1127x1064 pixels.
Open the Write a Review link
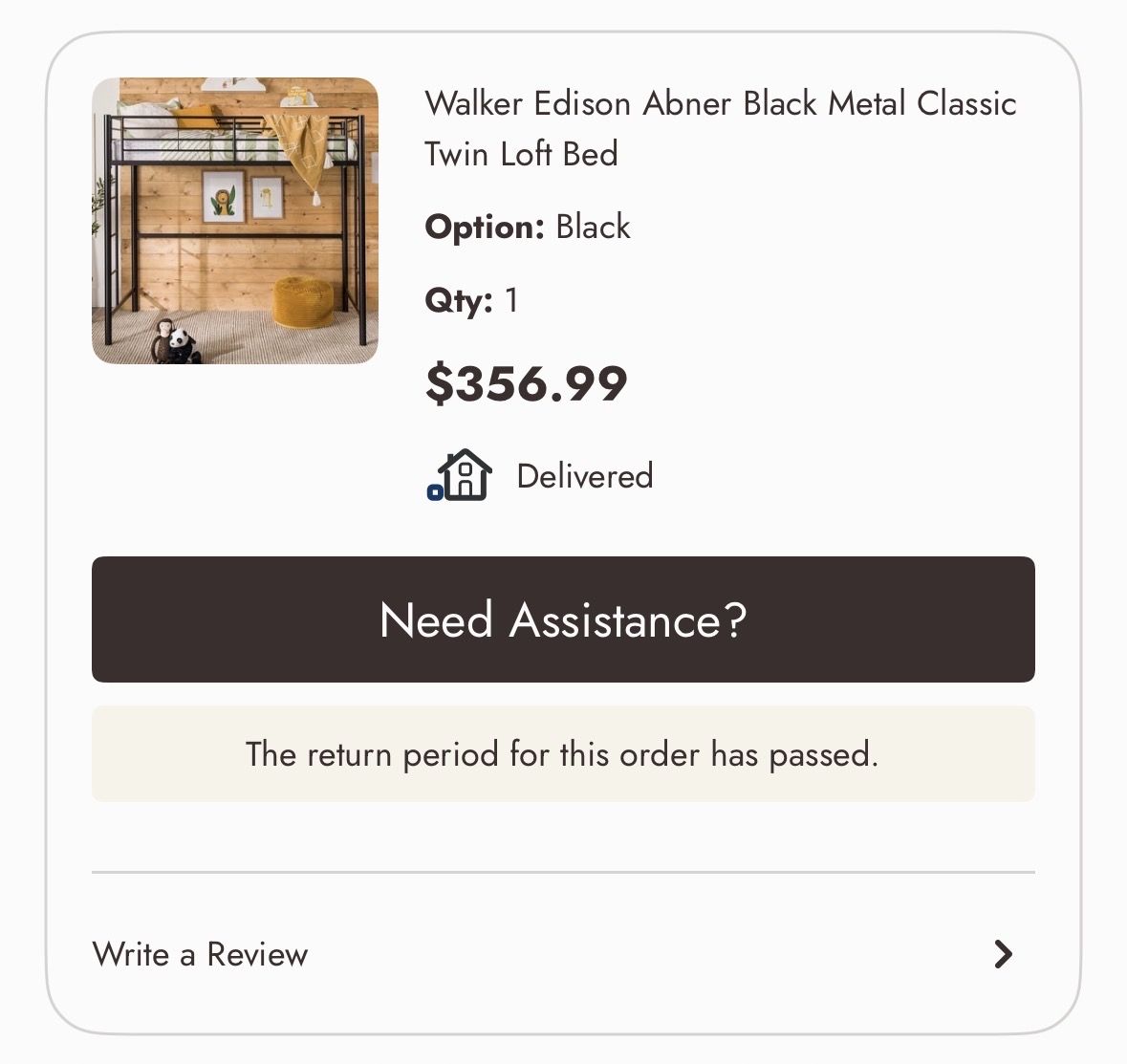201,954
